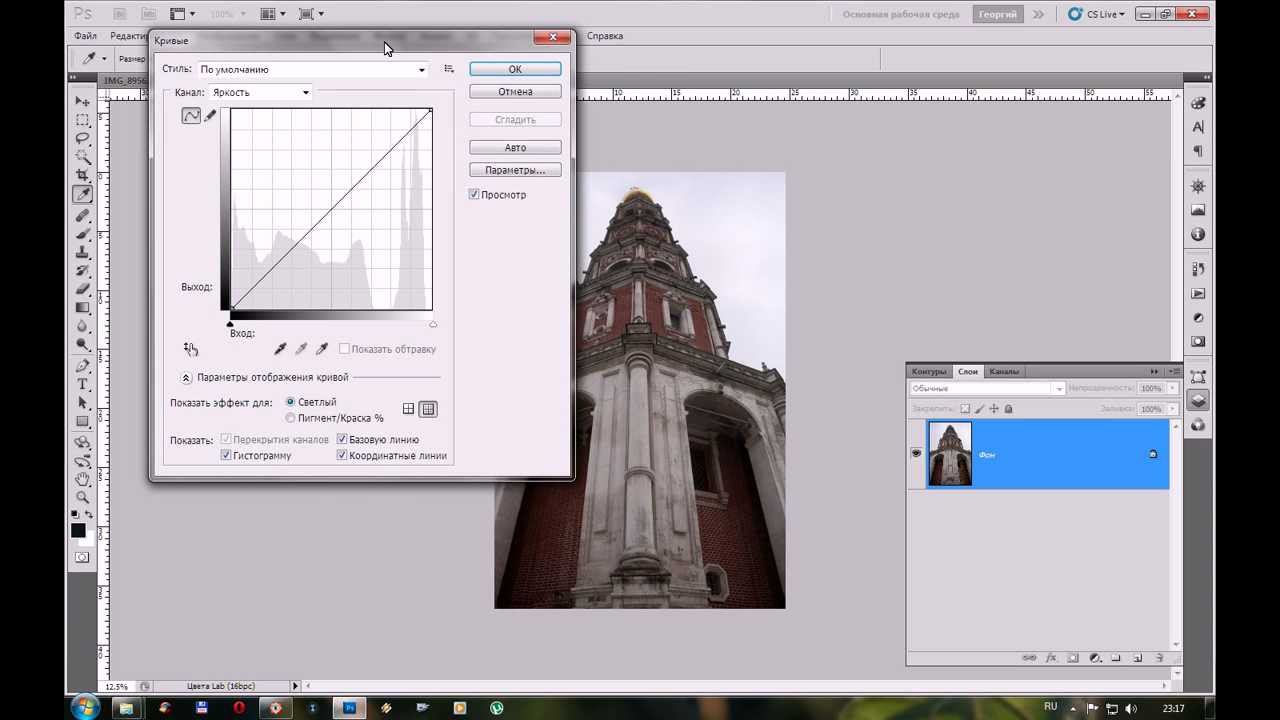Switch to the detailed grid icon

coord(428,409)
